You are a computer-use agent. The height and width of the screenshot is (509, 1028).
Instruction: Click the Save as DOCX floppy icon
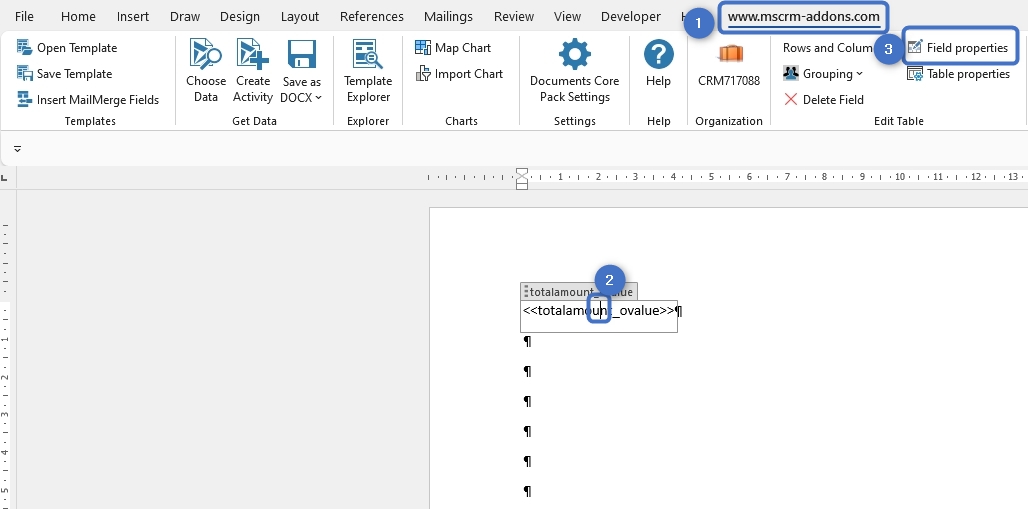click(302, 54)
